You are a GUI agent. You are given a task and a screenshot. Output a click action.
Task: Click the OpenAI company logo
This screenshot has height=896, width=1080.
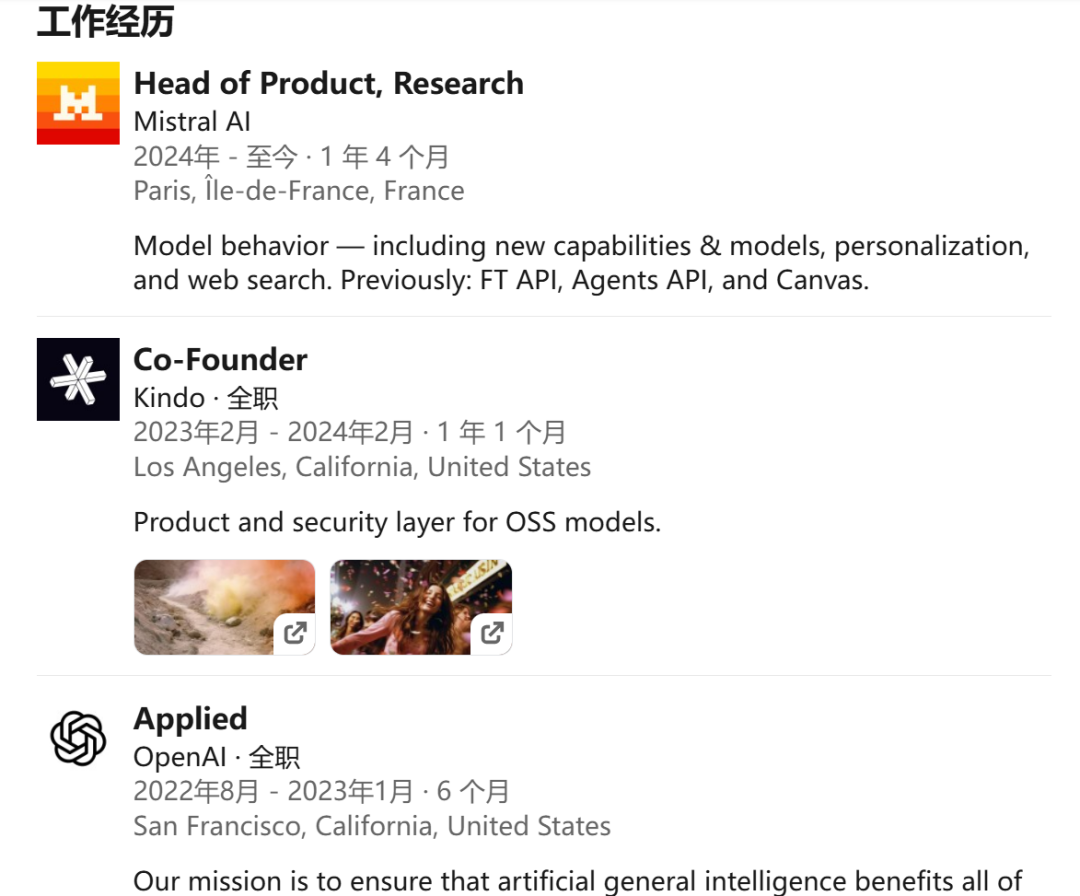pyautogui.click(x=78, y=738)
